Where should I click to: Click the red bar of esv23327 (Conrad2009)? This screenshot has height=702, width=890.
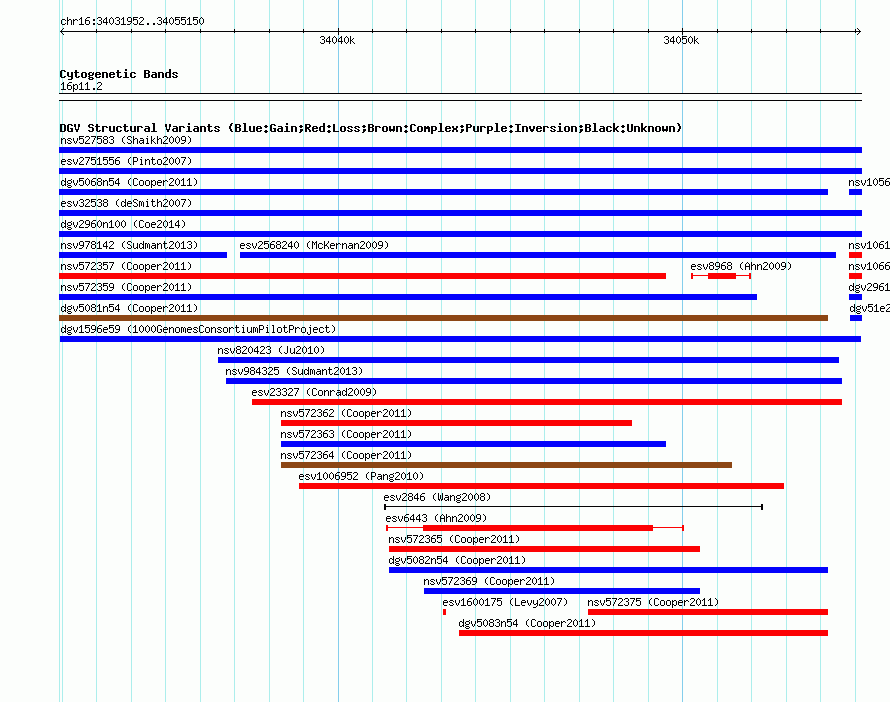[x=547, y=402]
